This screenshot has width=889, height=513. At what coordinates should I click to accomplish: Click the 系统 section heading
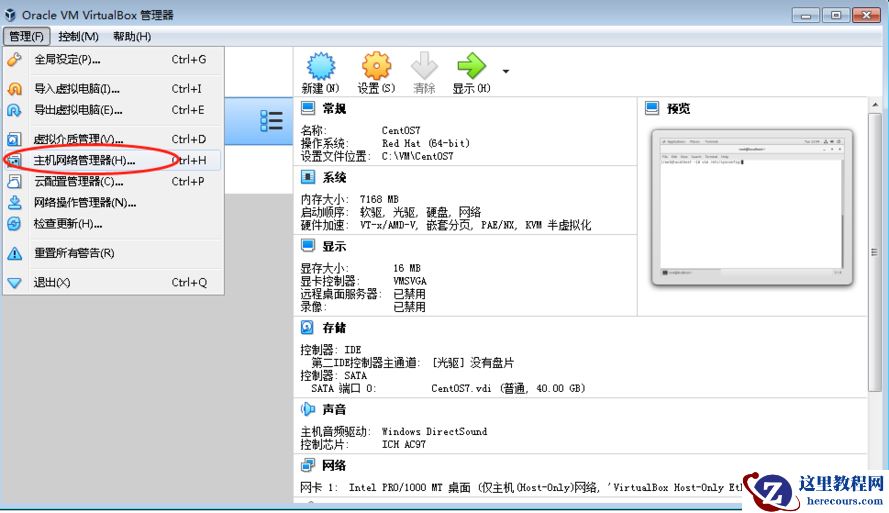point(334,177)
